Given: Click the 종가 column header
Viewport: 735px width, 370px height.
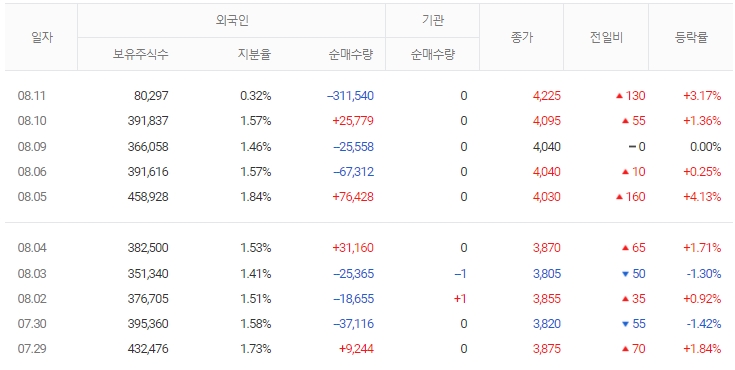Looking at the screenshot, I should click(x=522, y=37).
